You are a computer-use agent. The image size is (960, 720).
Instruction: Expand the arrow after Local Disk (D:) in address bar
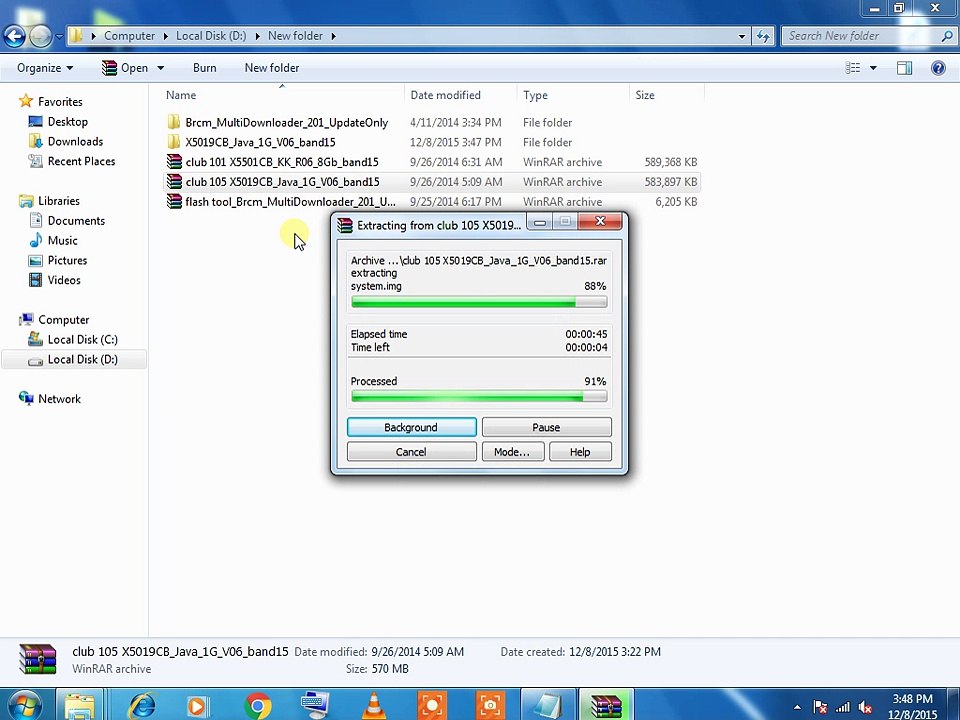pyautogui.click(x=257, y=36)
